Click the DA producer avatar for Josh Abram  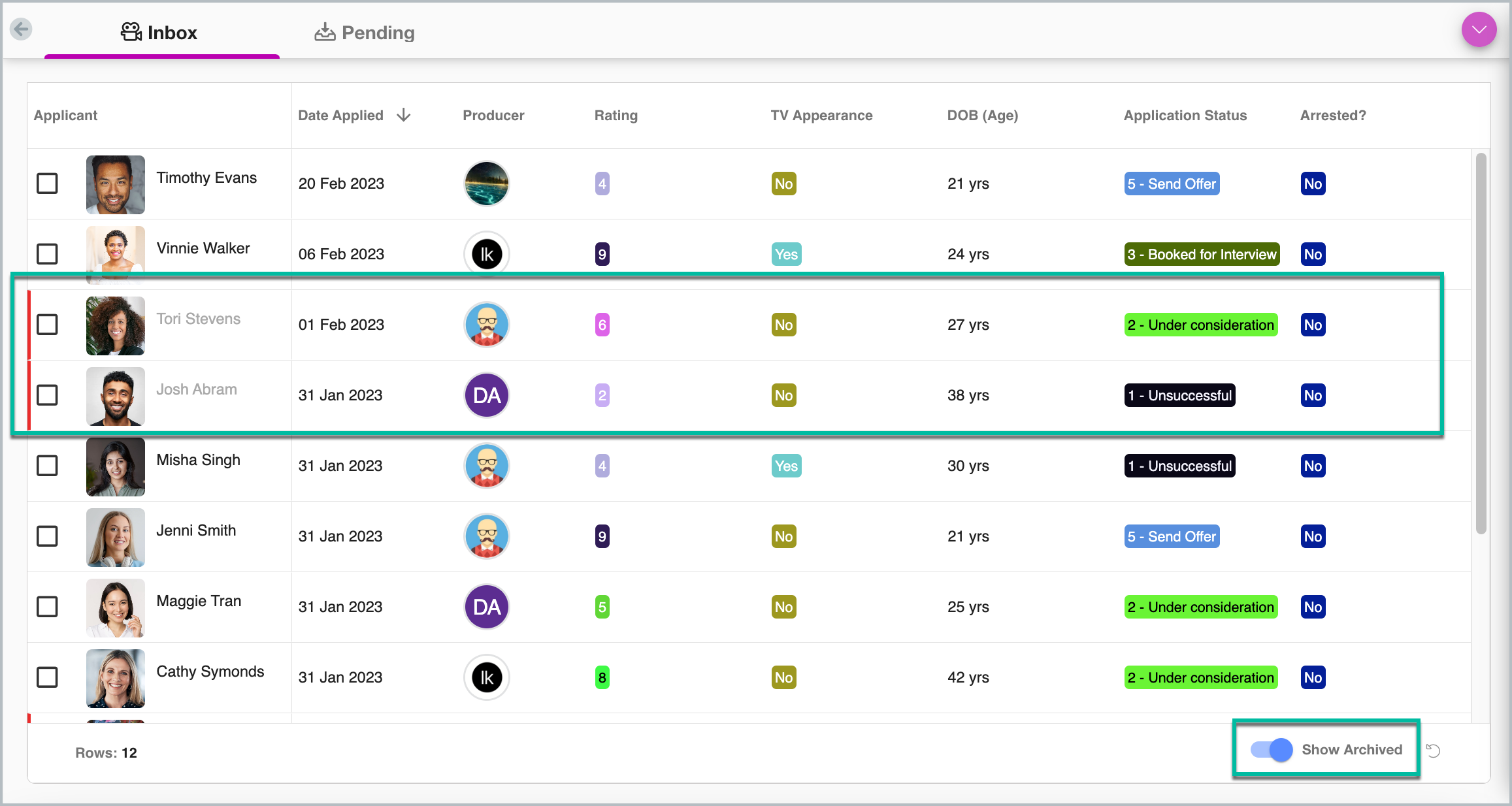coord(486,395)
